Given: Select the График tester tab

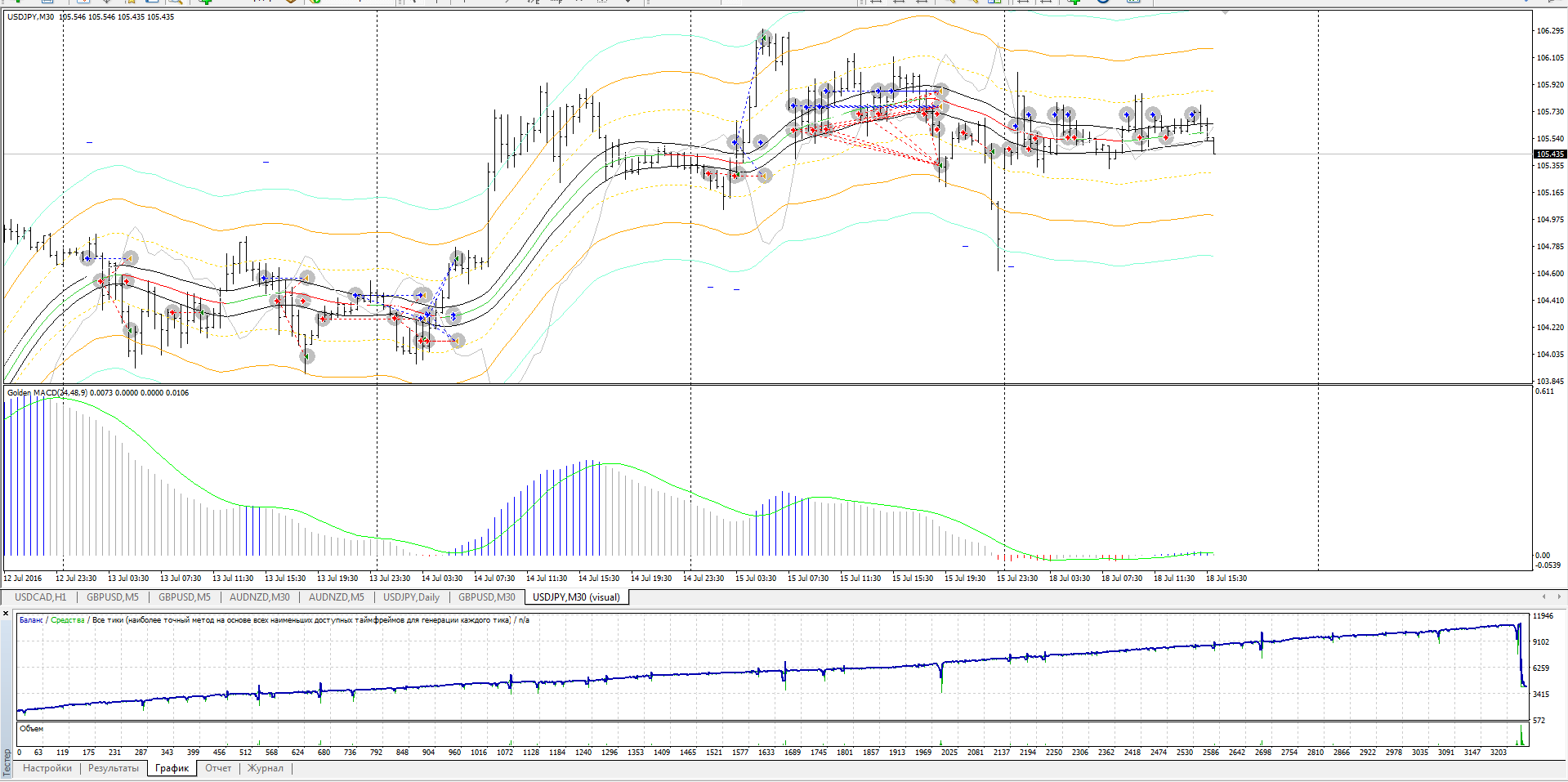Looking at the screenshot, I should (172, 768).
